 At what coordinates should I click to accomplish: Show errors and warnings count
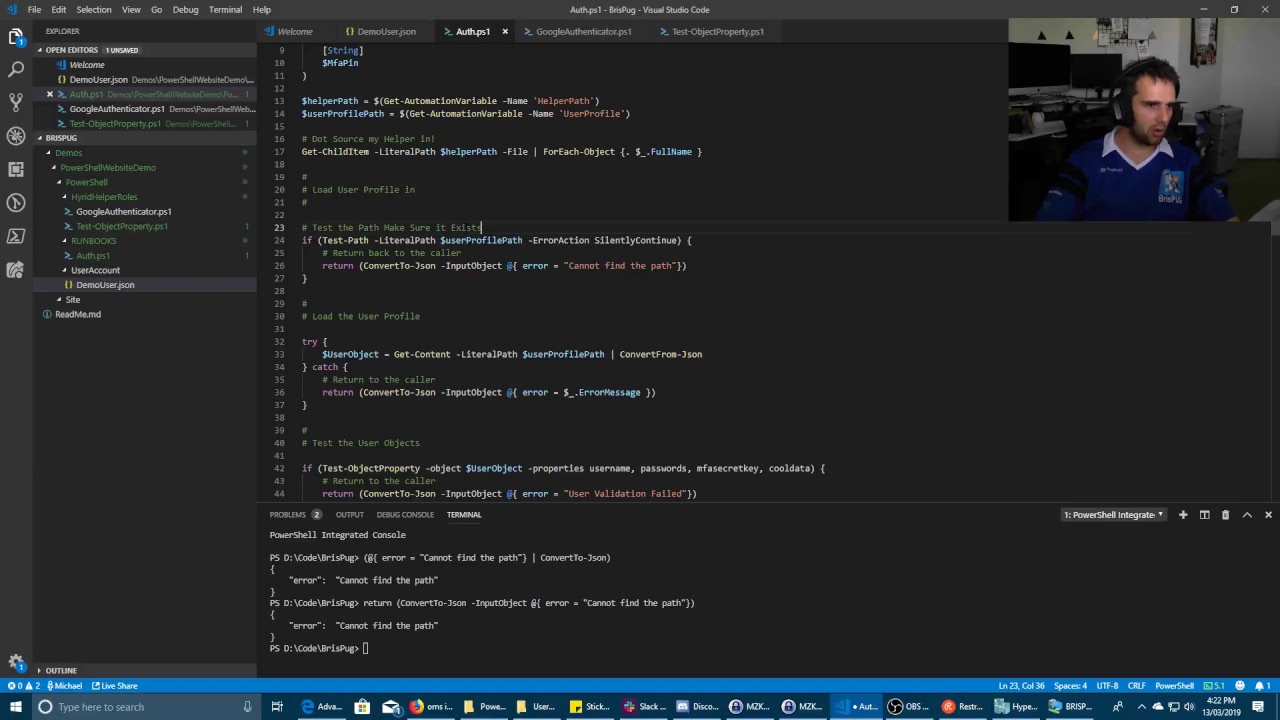click(24, 686)
